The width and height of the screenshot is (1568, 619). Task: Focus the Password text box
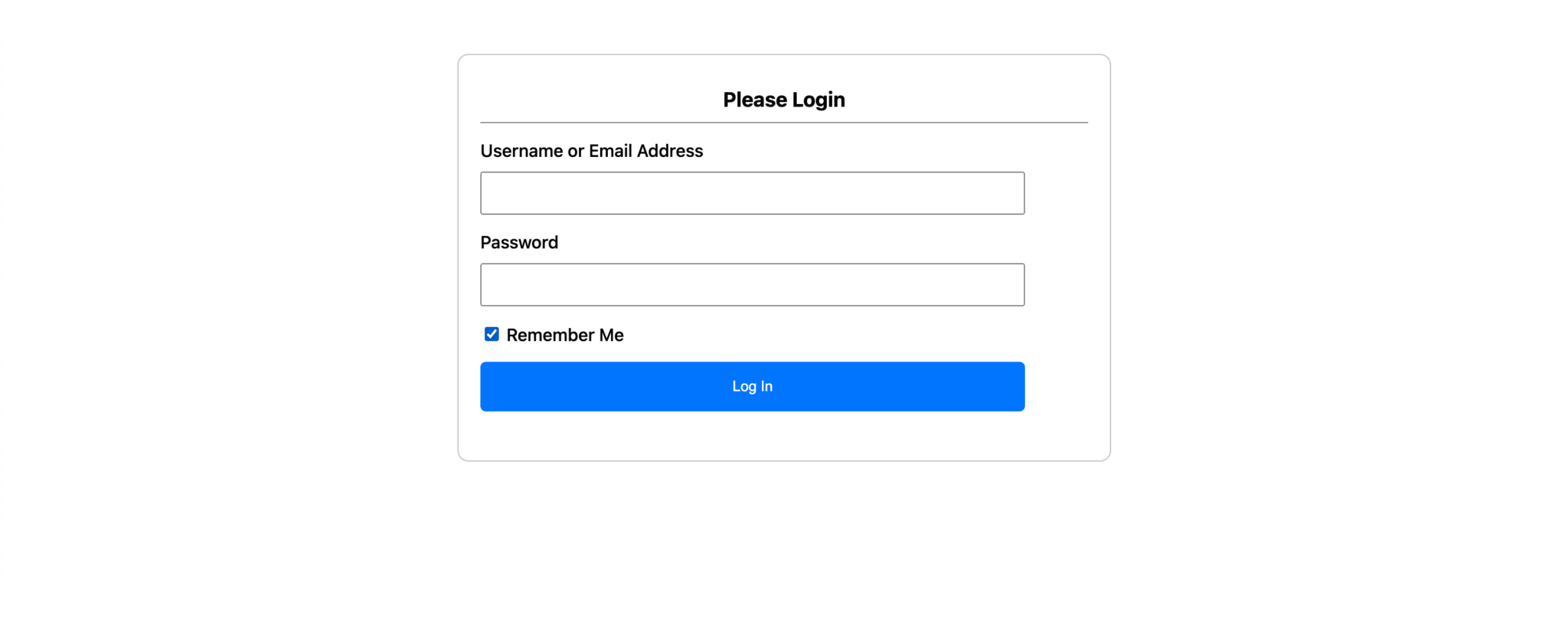coord(752,285)
